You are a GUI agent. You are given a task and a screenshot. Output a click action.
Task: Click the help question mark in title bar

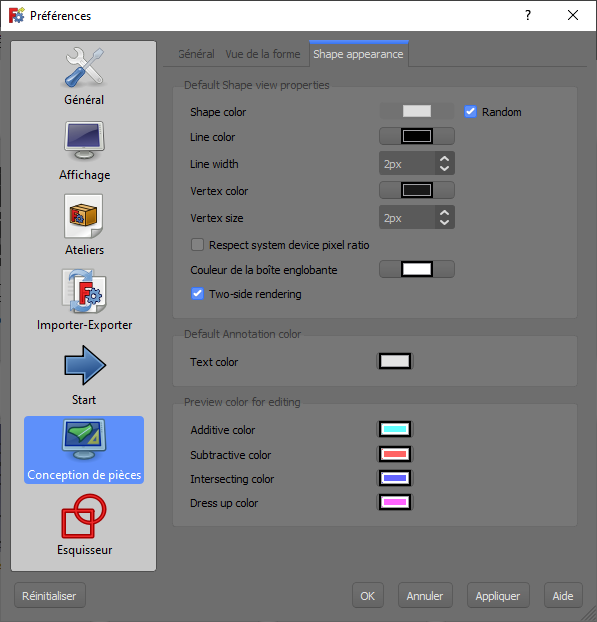point(528,15)
